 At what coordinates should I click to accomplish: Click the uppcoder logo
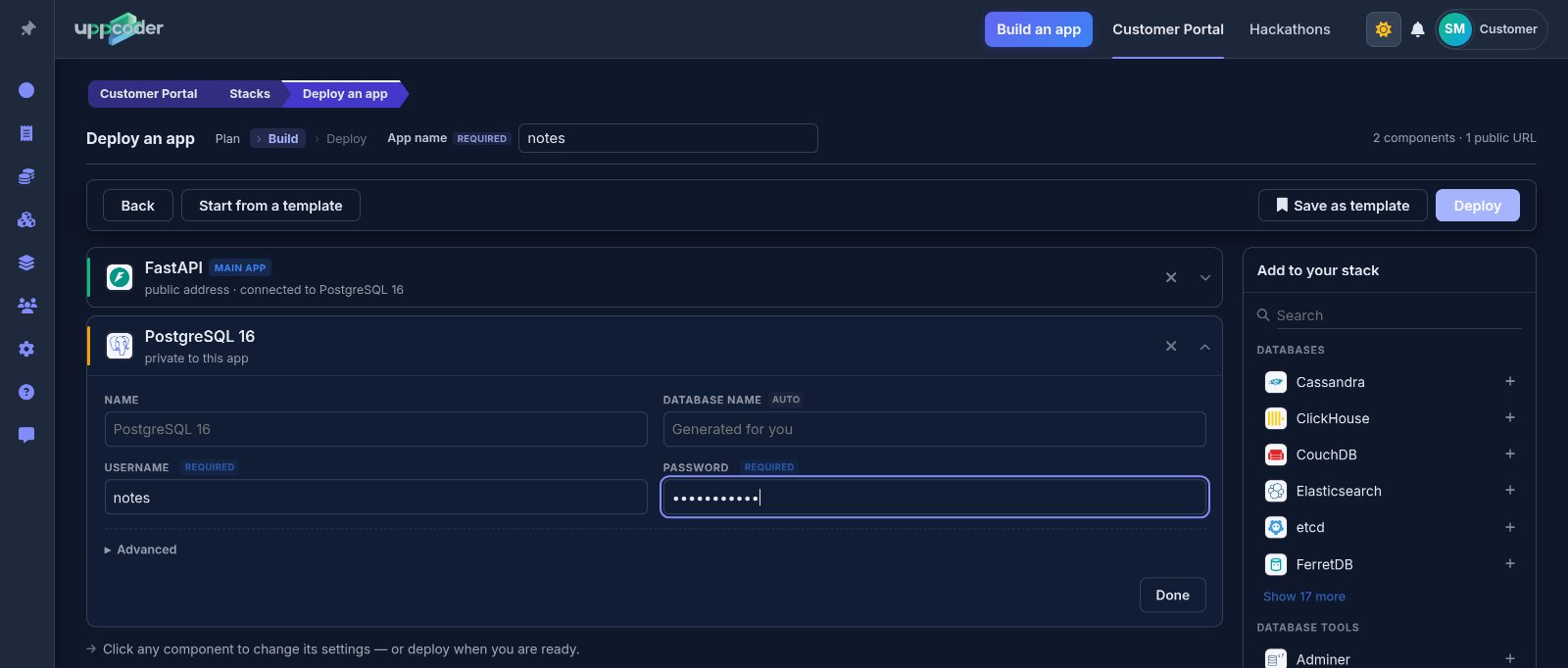[119, 28]
